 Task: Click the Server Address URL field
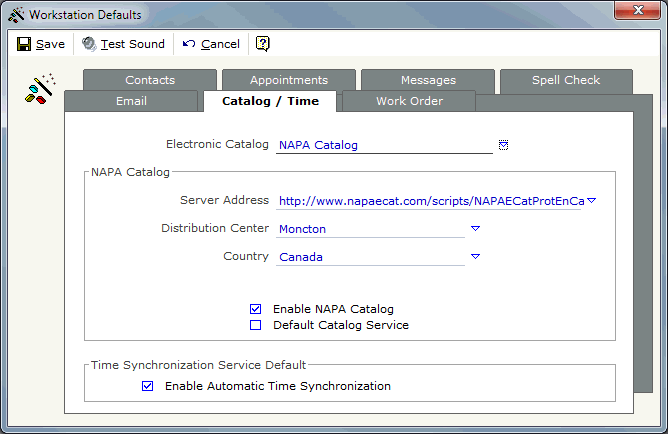coord(430,201)
